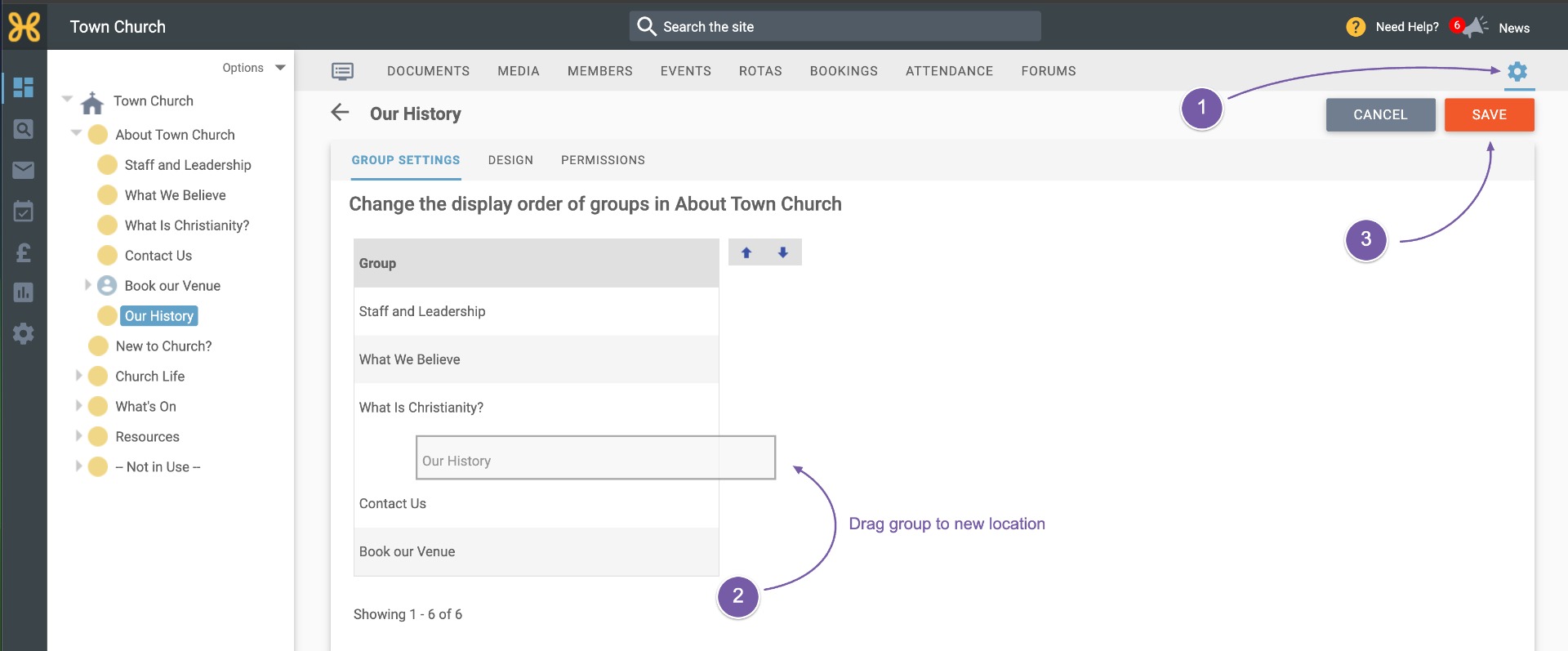
Task: Click the Save button
Action: point(1489,114)
